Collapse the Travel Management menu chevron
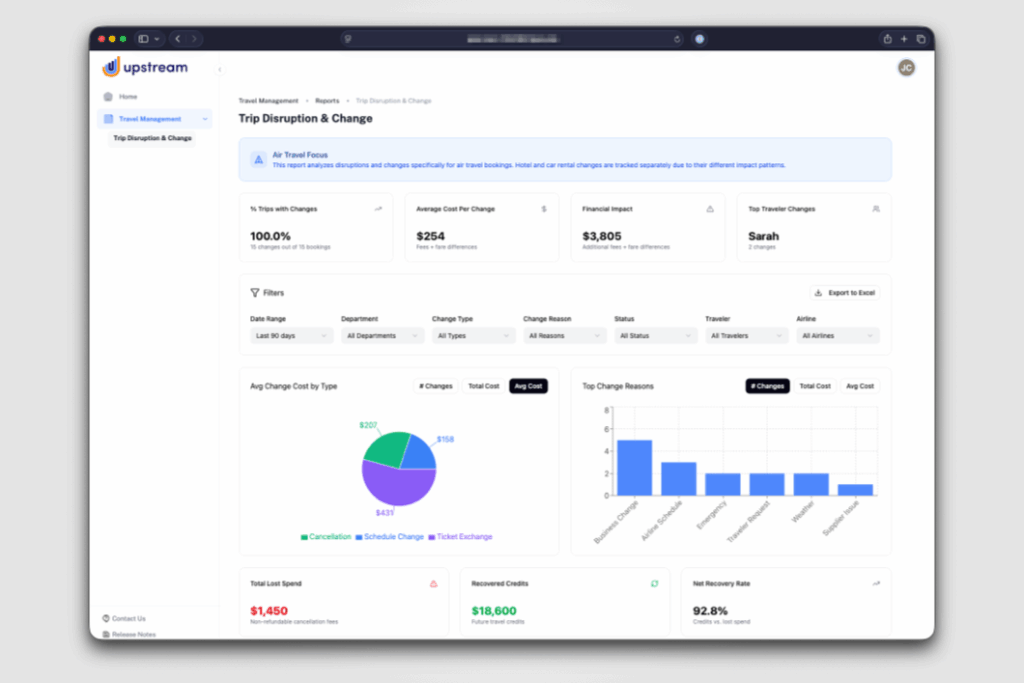 pos(205,119)
